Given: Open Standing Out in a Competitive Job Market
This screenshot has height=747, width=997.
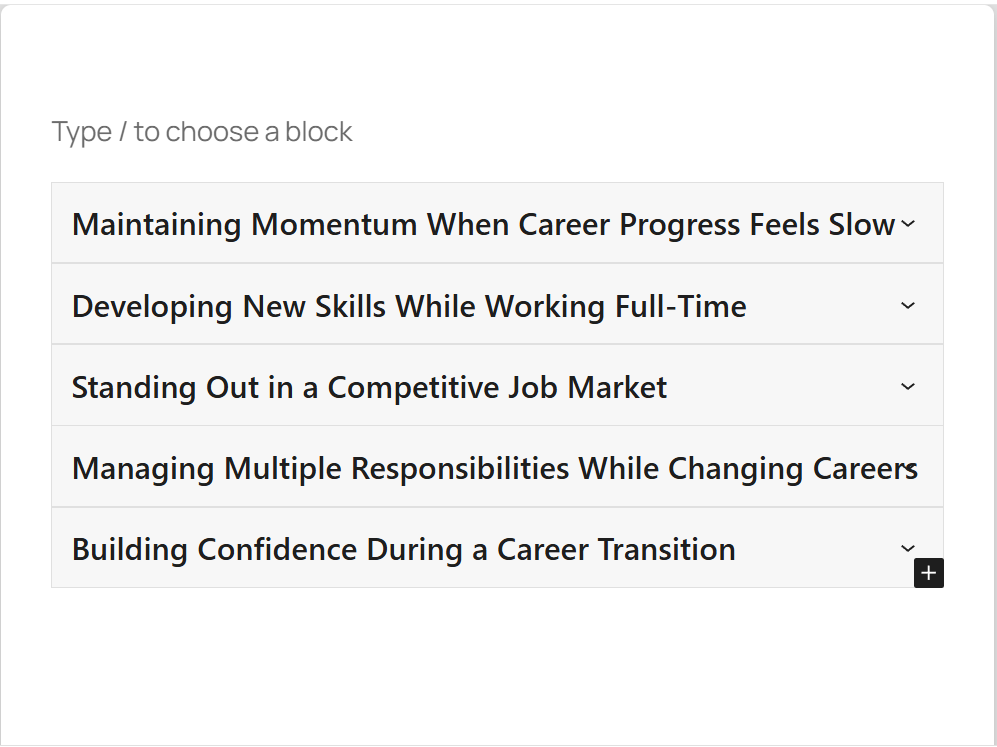Looking at the screenshot, I should pyautogui.click(x=369, y=387).
